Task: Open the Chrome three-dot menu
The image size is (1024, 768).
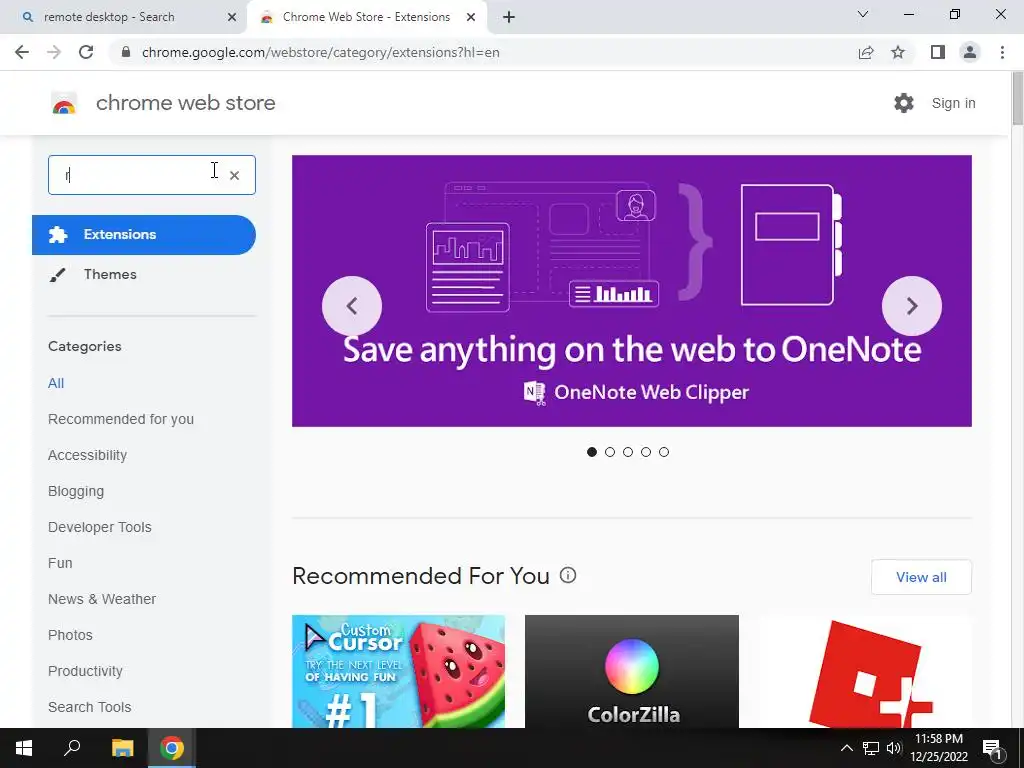Action: (1002, 52)
